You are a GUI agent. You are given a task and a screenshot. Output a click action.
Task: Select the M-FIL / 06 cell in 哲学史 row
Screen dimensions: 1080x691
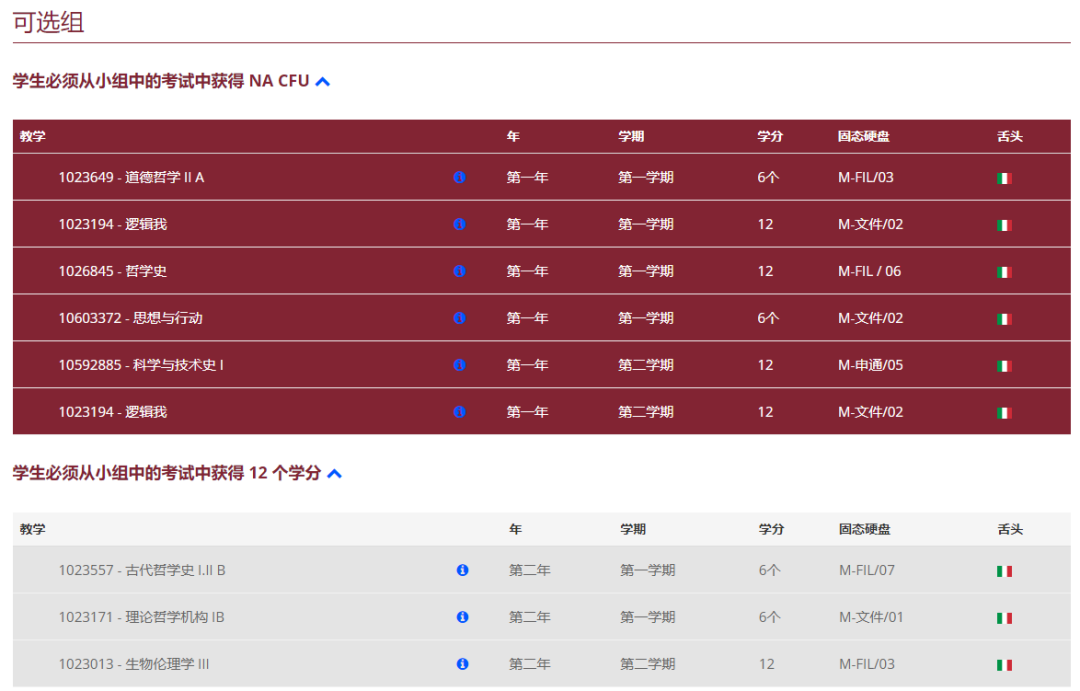869,271
